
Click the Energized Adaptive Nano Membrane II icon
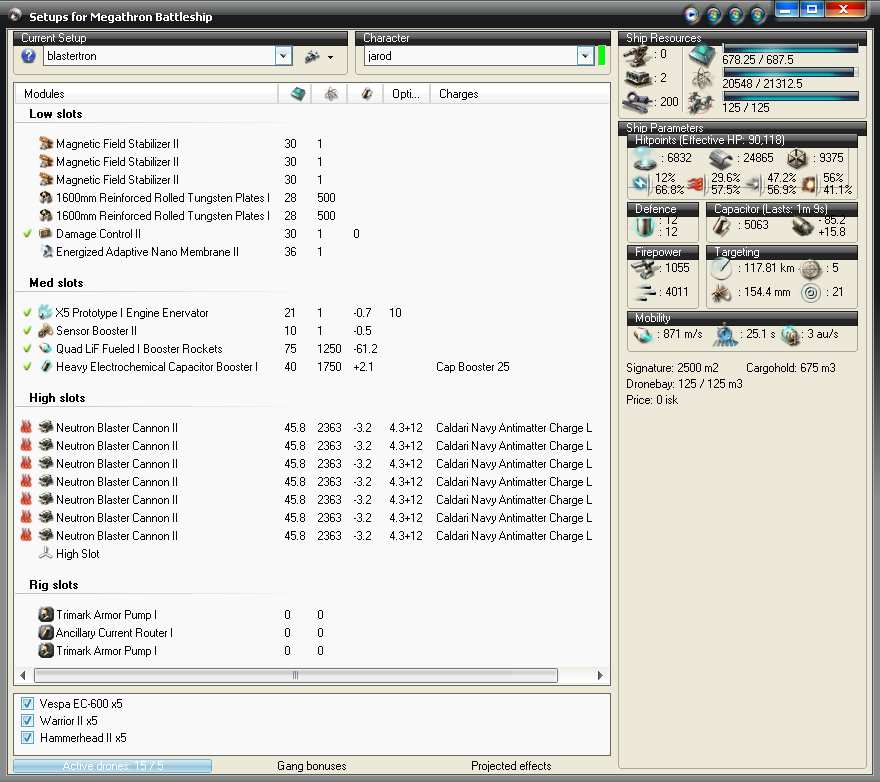(x=47, y=251)
